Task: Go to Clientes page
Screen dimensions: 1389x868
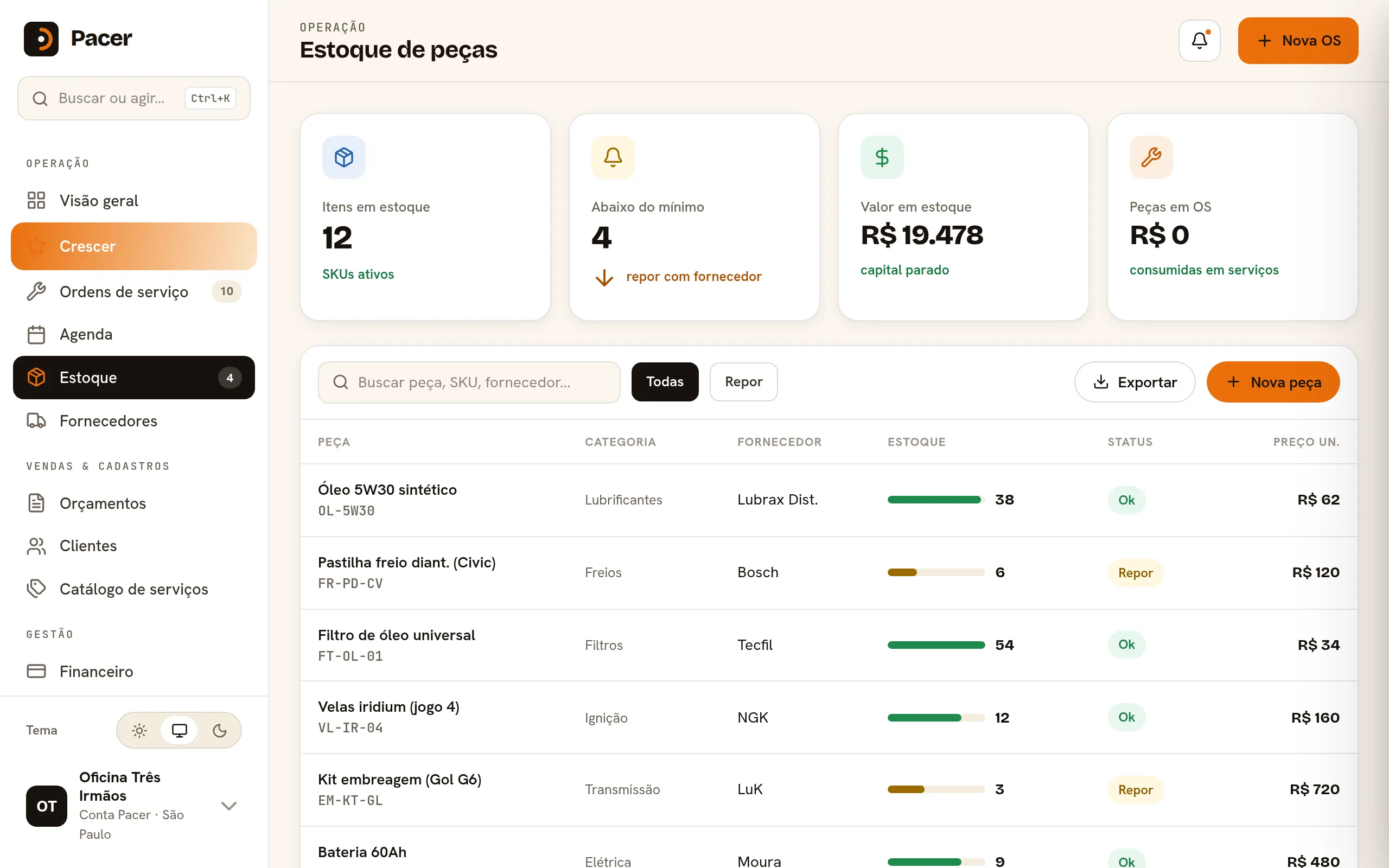Action: pos(133,546)
